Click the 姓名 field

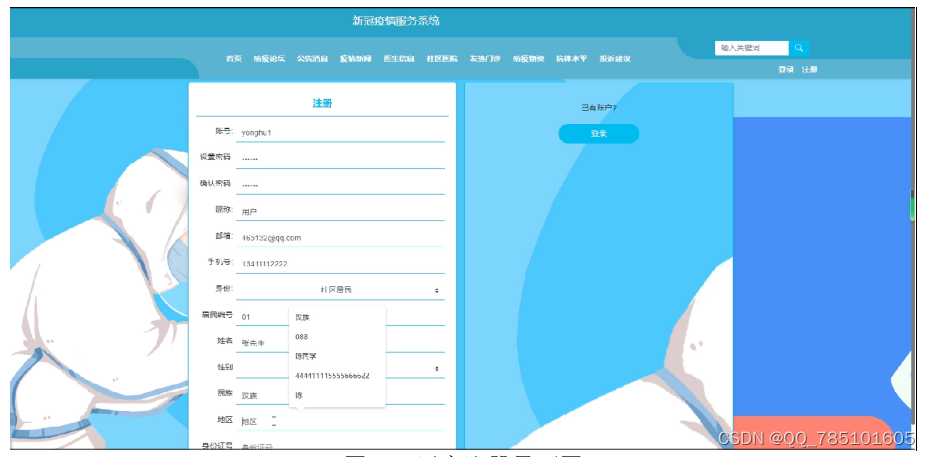340,343
